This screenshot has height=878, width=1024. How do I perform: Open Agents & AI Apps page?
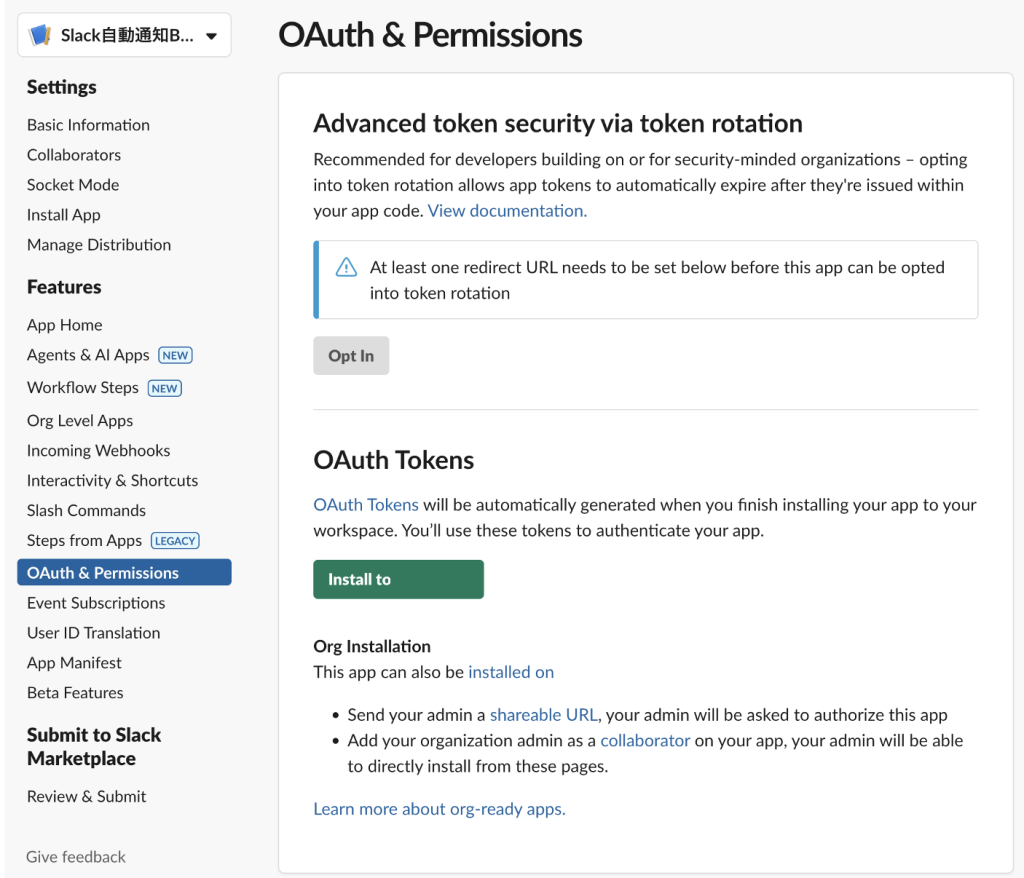(88, 355)
